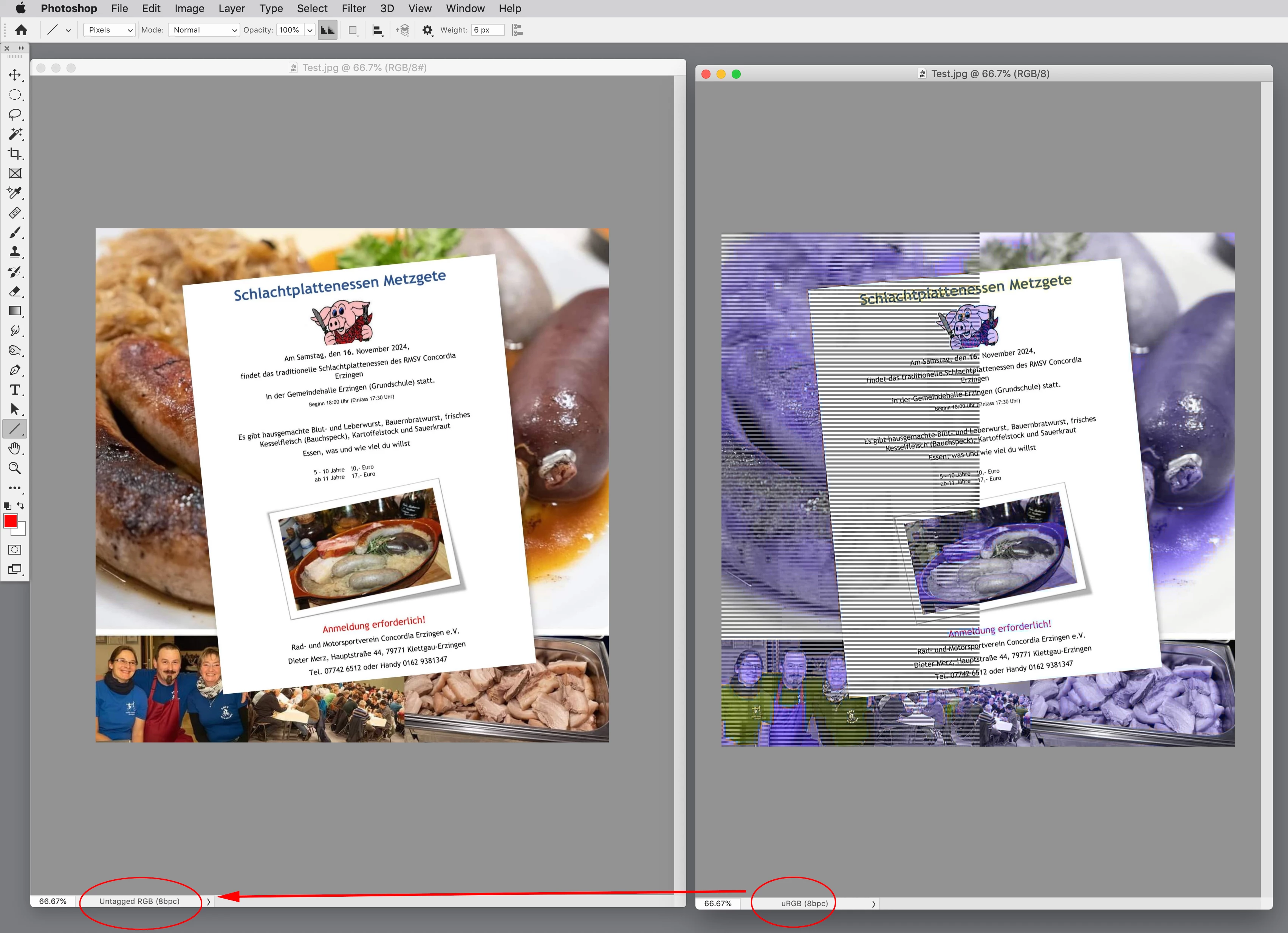Select the Lasso tool
The width and height of the screenshot is (1288, 933).
15,114
